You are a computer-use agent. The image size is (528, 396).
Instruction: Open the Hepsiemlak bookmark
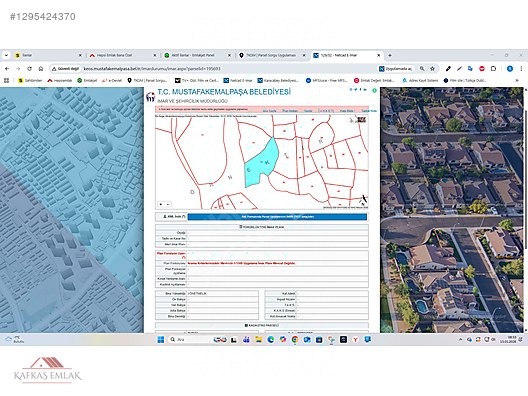pyautogui.click(x=60, y=80)
